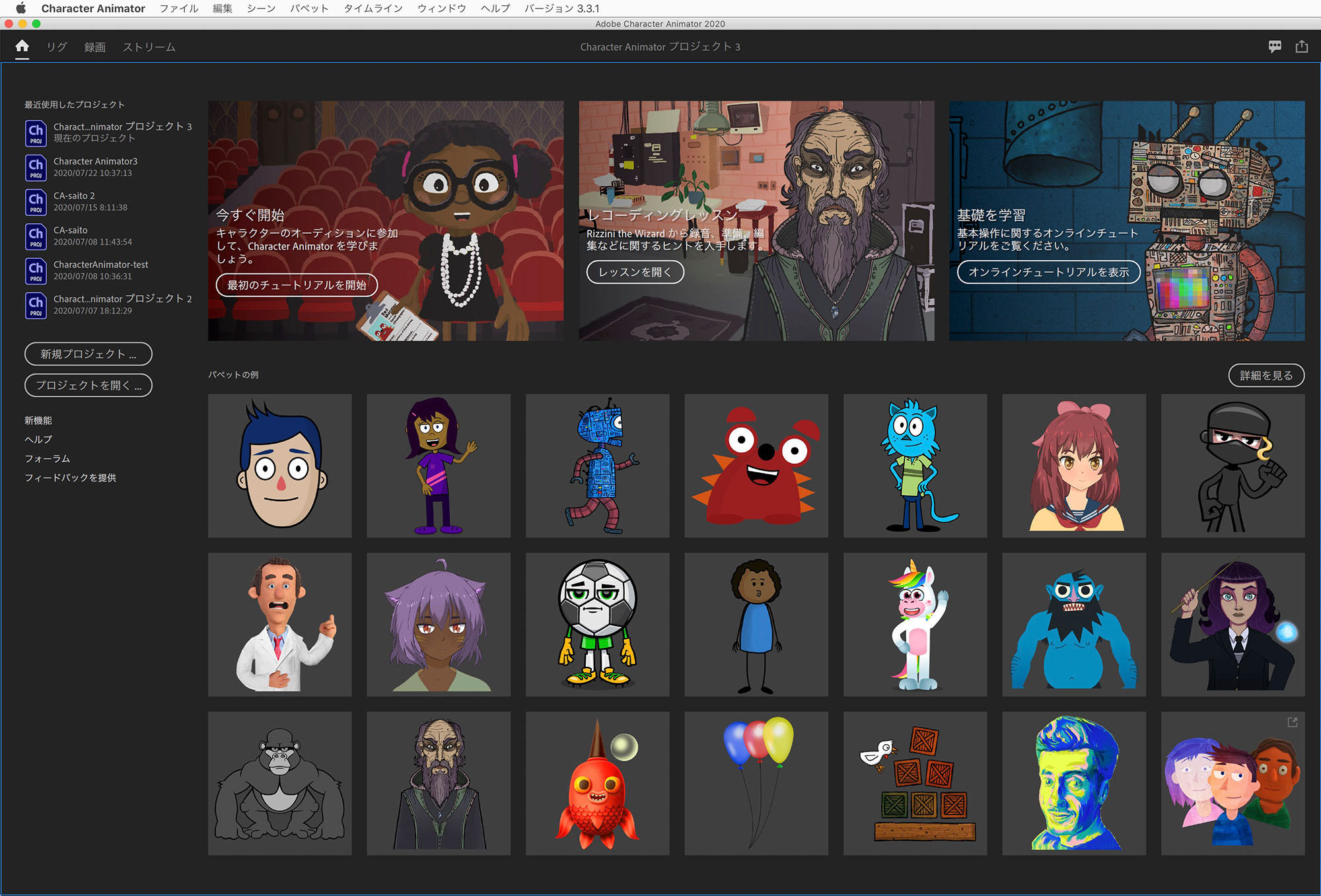Image resolution: width=1321 pixels, height=896 pixels.
Task: Select the bearded wizard puppet thumbnail
Action: point(439,783)
